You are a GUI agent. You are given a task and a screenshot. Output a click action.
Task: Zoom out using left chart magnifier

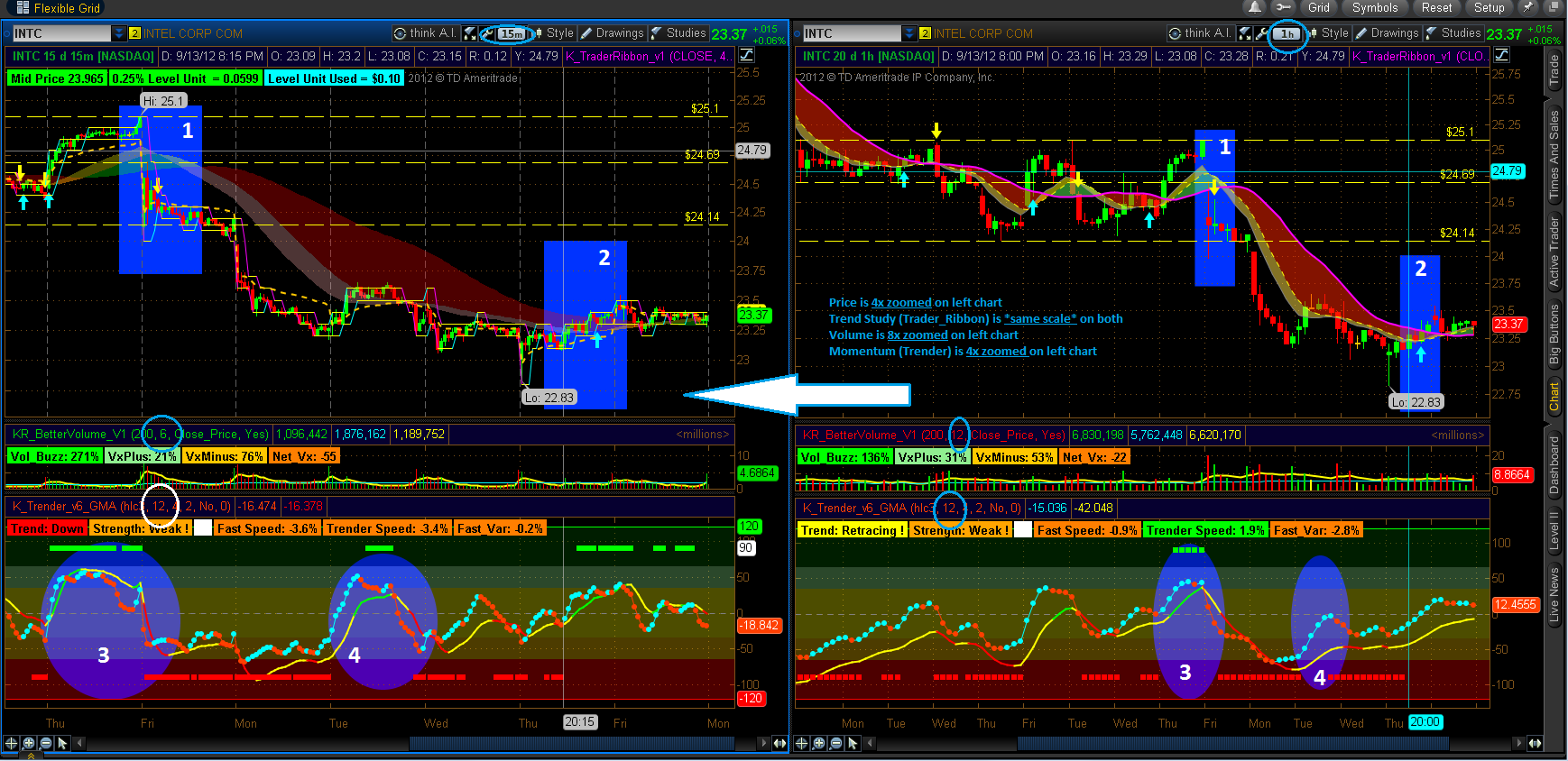point(45,743)
